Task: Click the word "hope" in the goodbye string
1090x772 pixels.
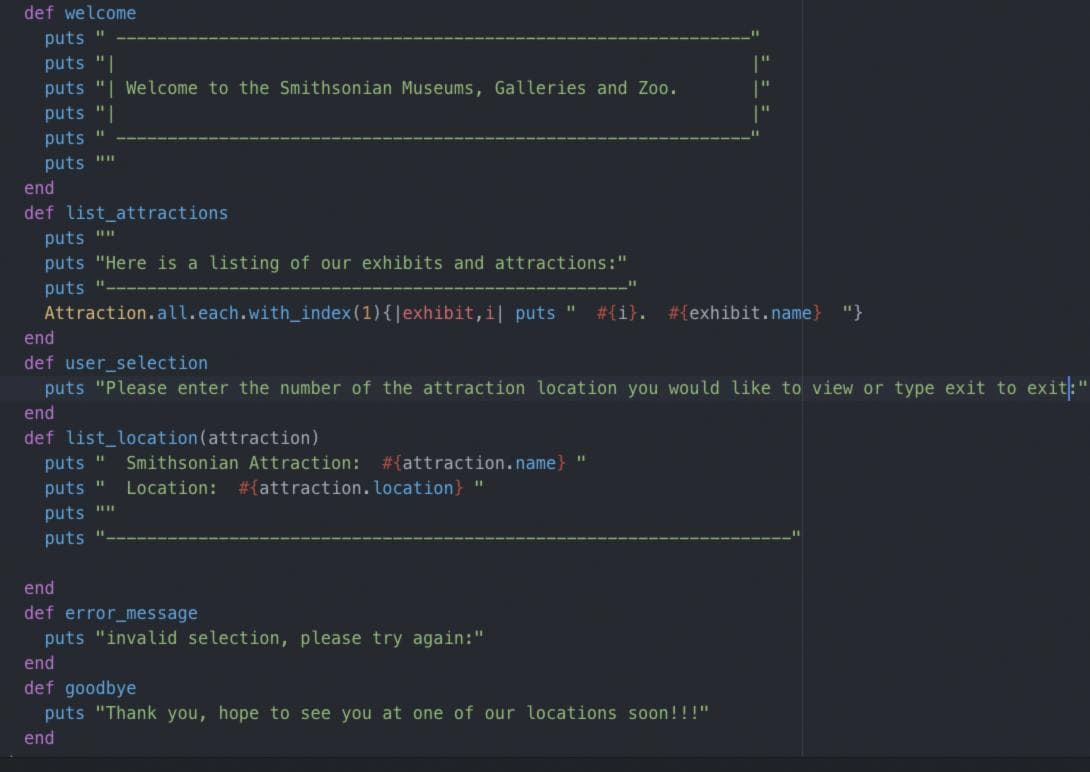Action: [238, 714]
